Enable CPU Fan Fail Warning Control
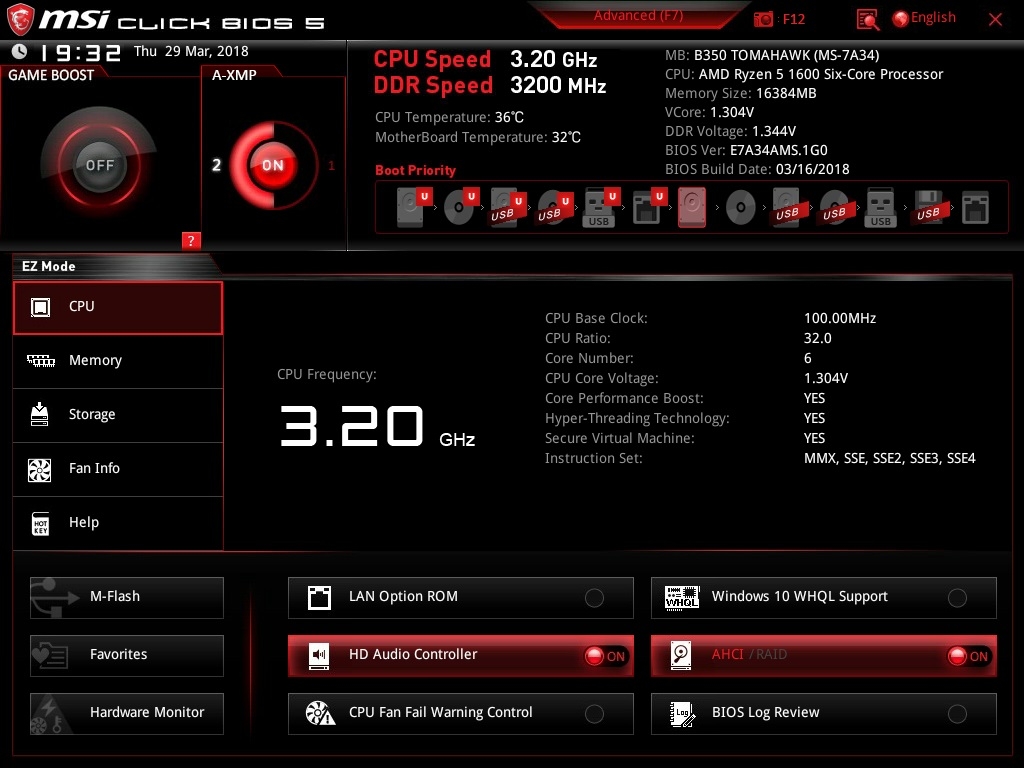 (x=594, y=714)
